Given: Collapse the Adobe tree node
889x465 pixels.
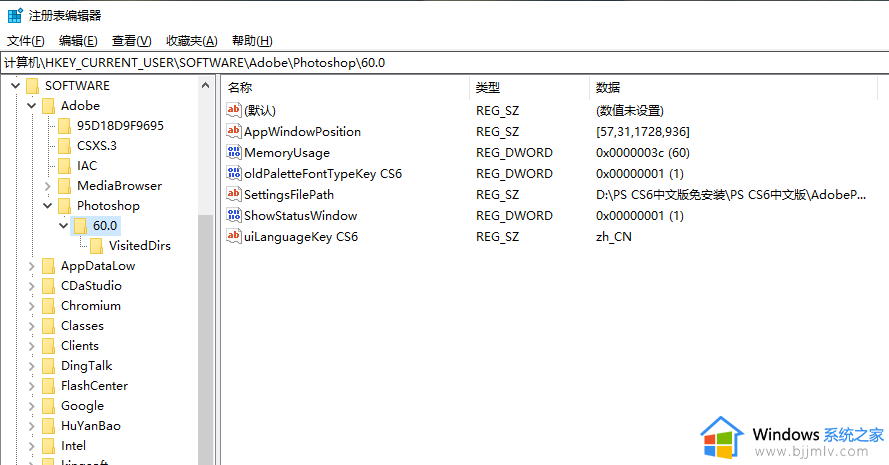Looking at the screenshot, I should [32, 106].
